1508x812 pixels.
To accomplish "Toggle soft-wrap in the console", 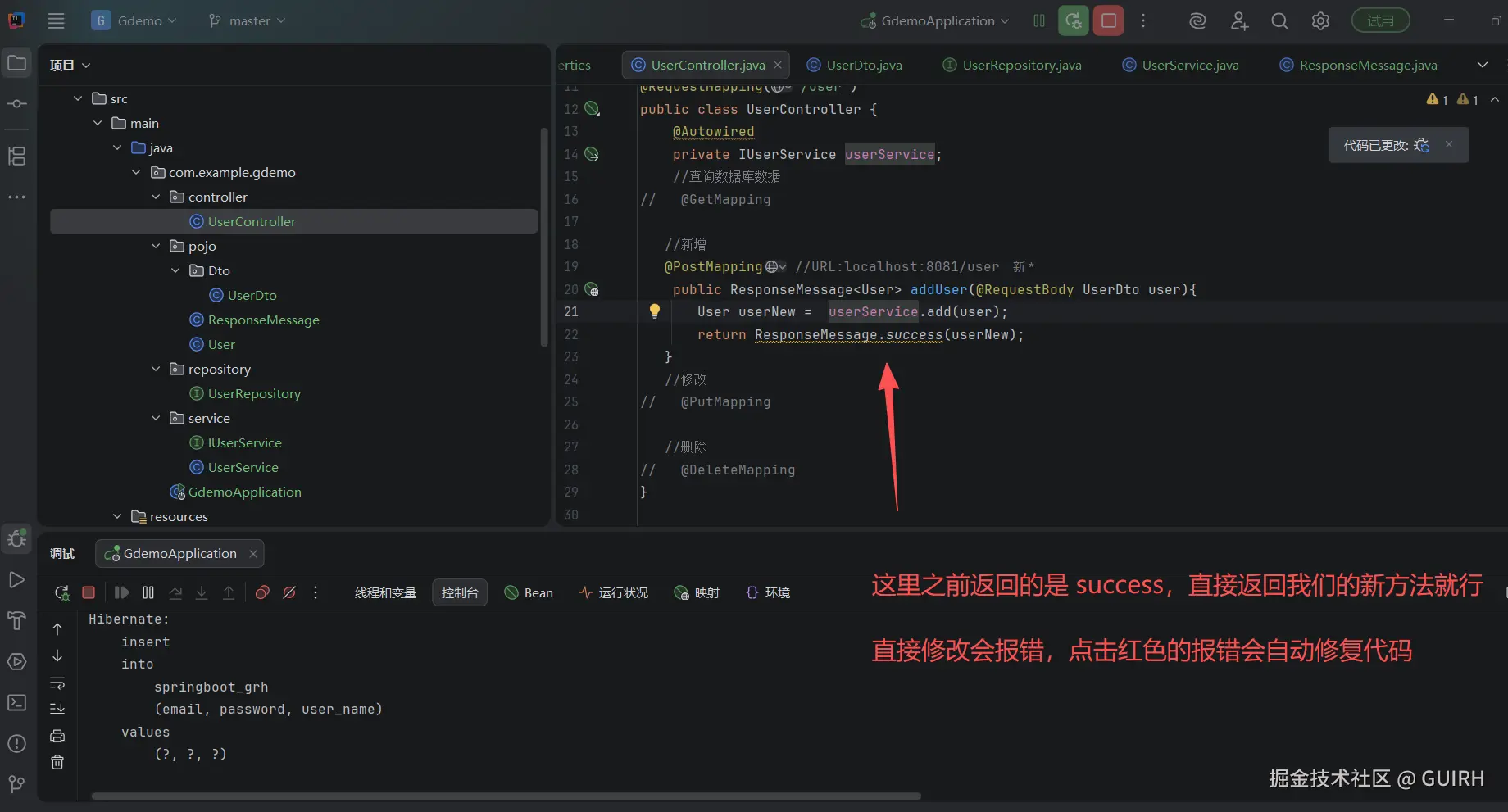I will tap(57, 683).
